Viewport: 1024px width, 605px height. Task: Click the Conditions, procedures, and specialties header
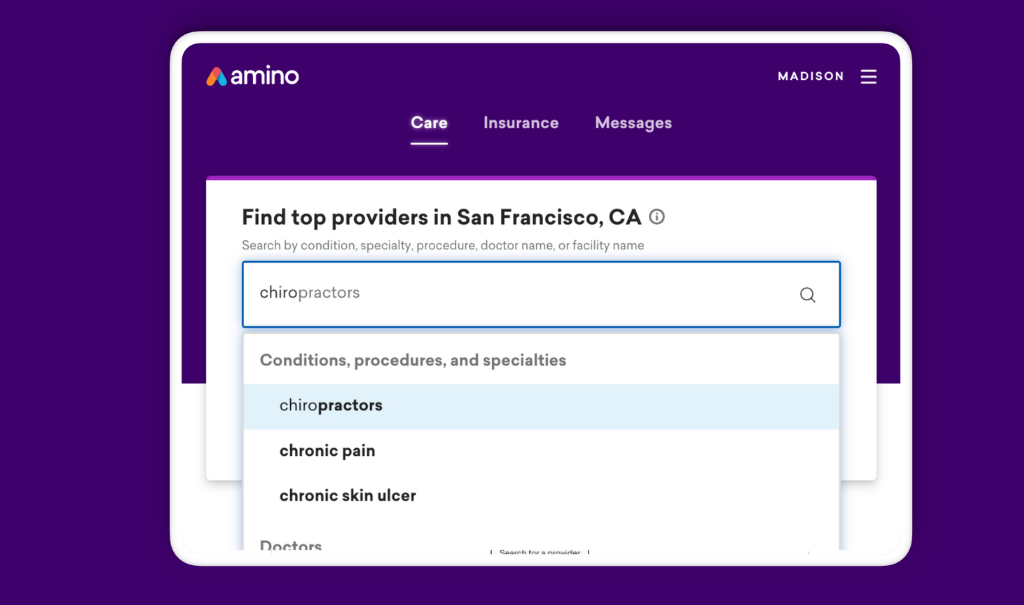[413, 361]
